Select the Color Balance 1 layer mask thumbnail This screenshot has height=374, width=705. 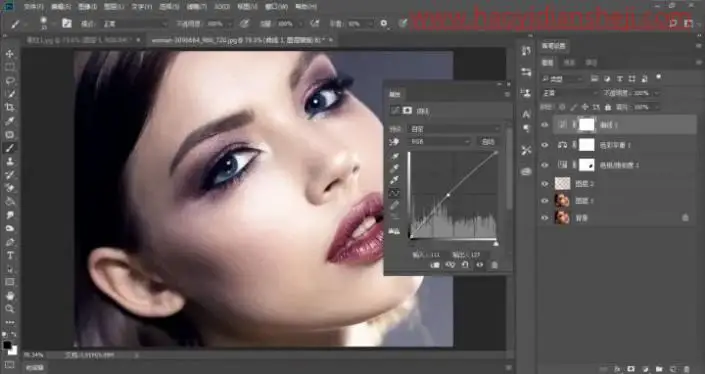pos(587,145)
